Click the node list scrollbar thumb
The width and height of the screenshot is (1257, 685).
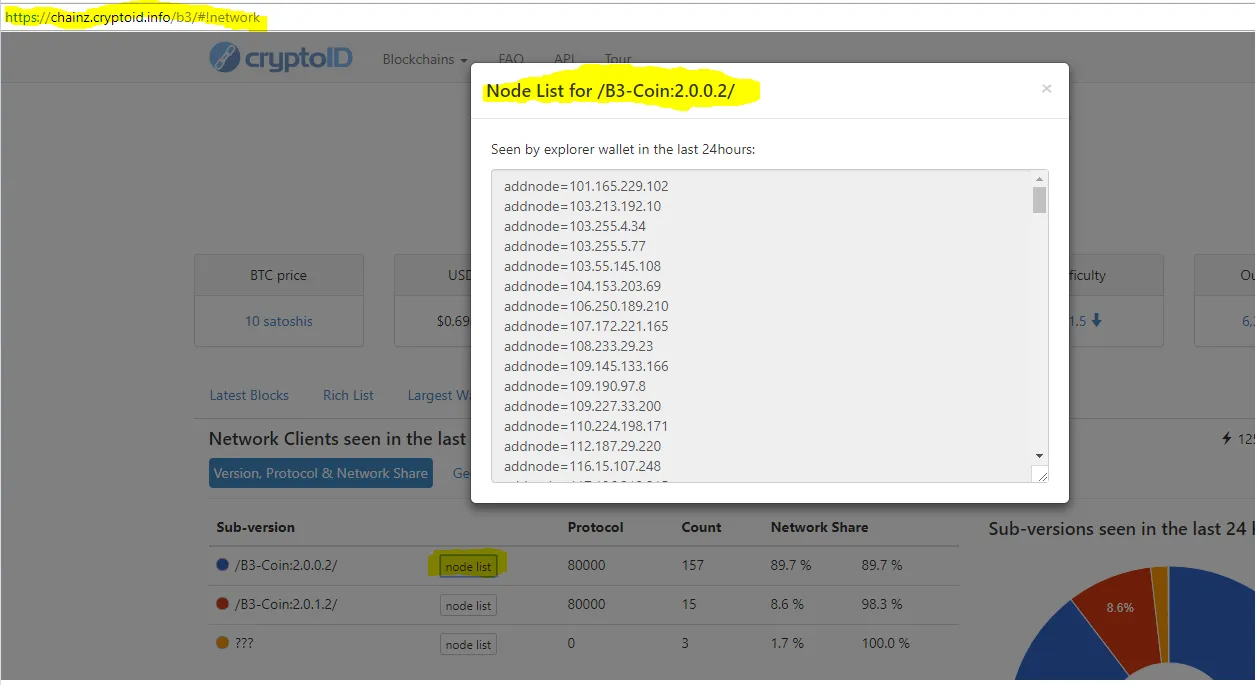pos(1040,200)
